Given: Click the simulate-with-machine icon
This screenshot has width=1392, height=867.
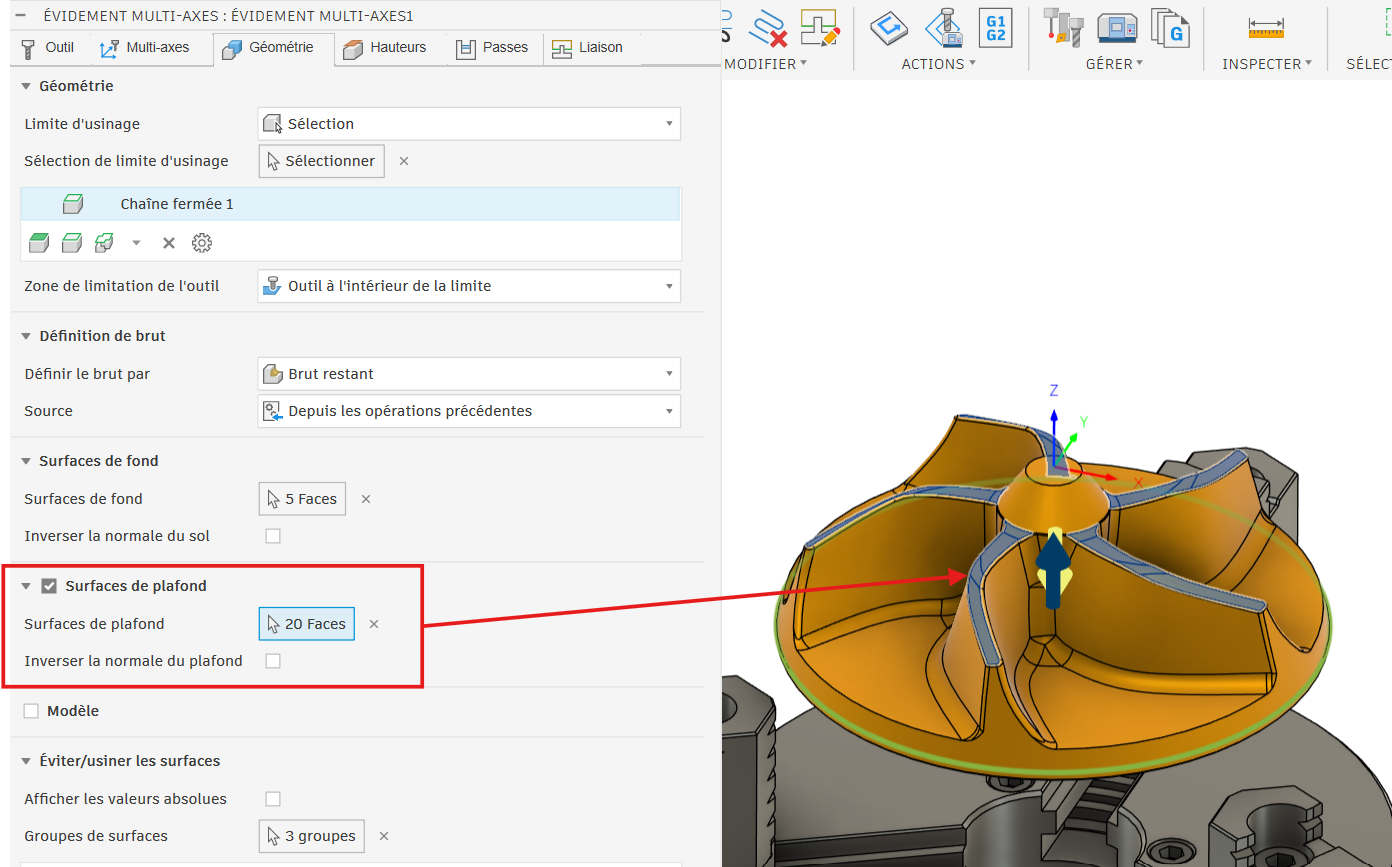Looking at the screenshot, I should (x=943, y=27).
